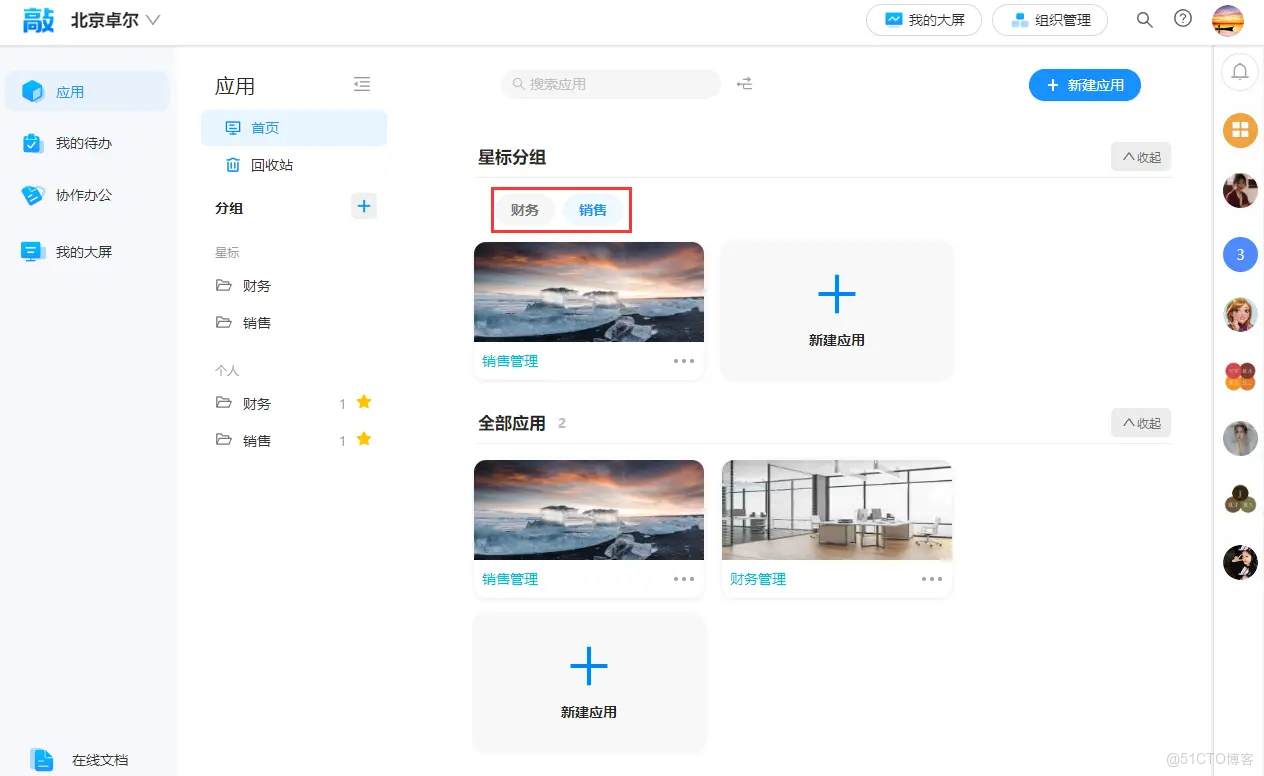Collapse the 星标分组 section with 收起
This screenshot has height=776, width=1264.
point(1141,157)
